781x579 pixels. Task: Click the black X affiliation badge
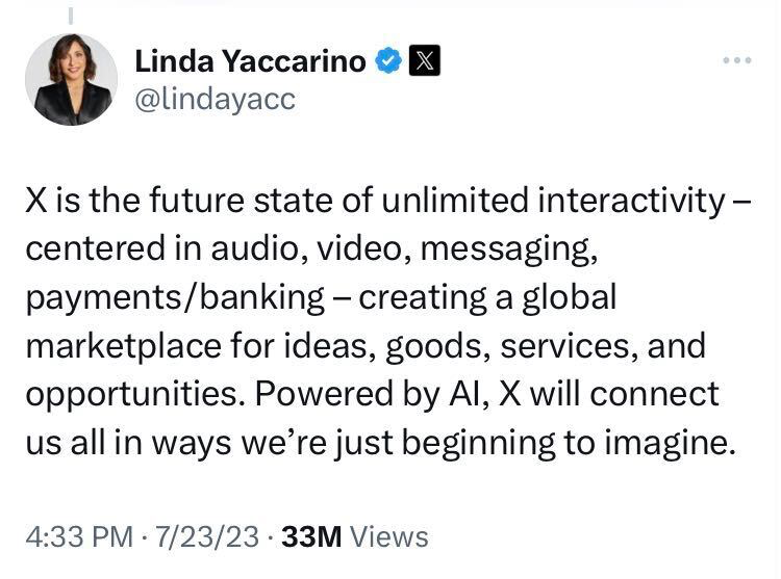tap(425, 62)
